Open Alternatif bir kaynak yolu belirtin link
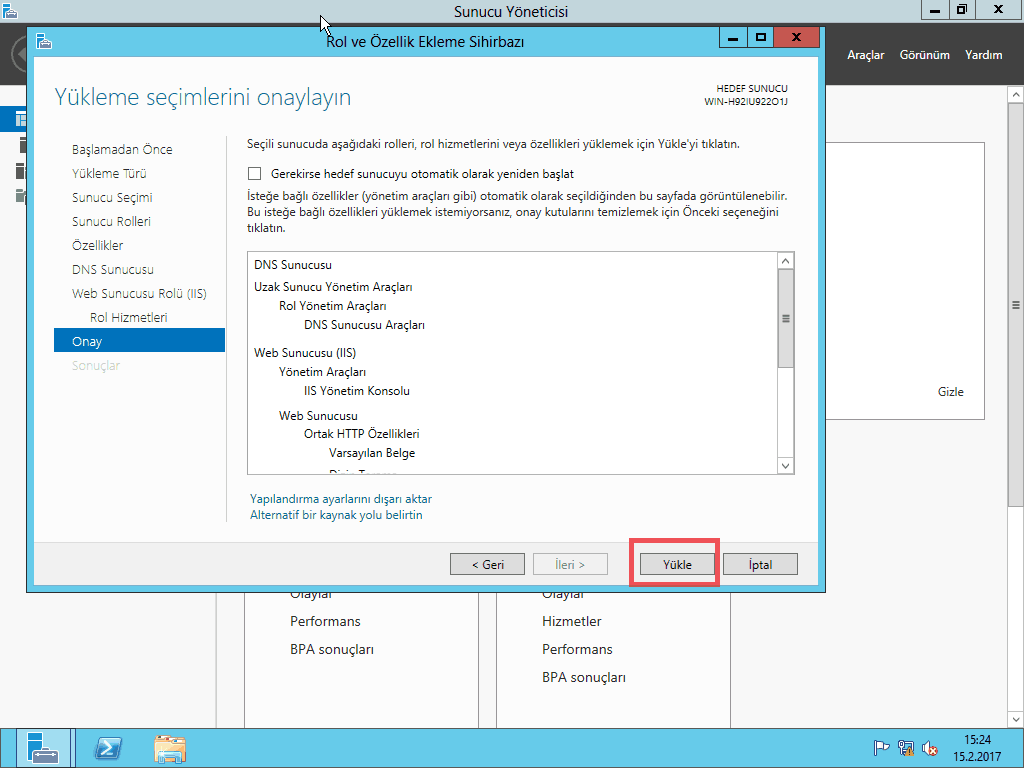The width and height of the screenshot is (1024, 768). [336, 515]
